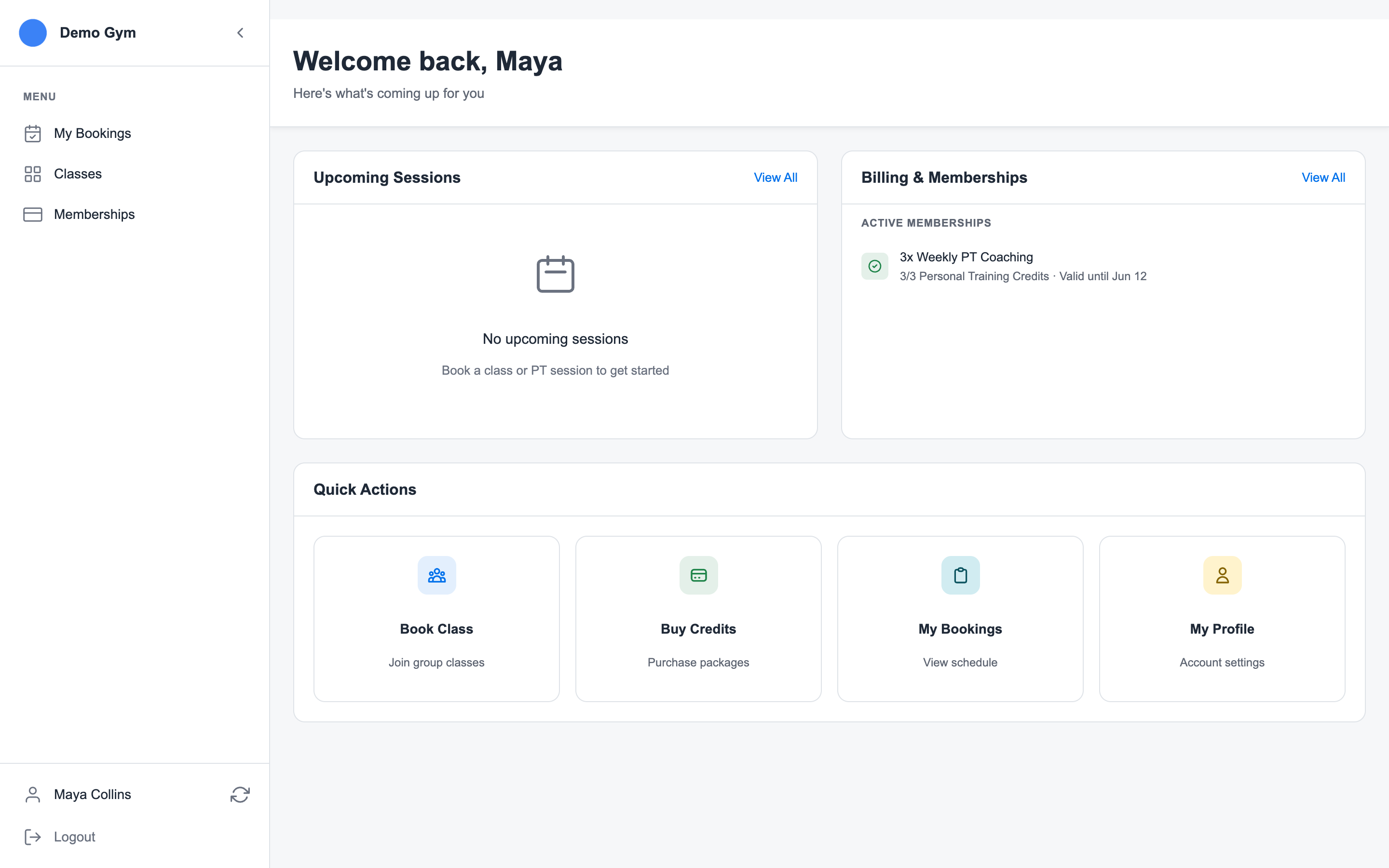The image size is (1389, 868).
Task: Click the refresh arrows icon next to Maya Collins
Action: point(240,795)
